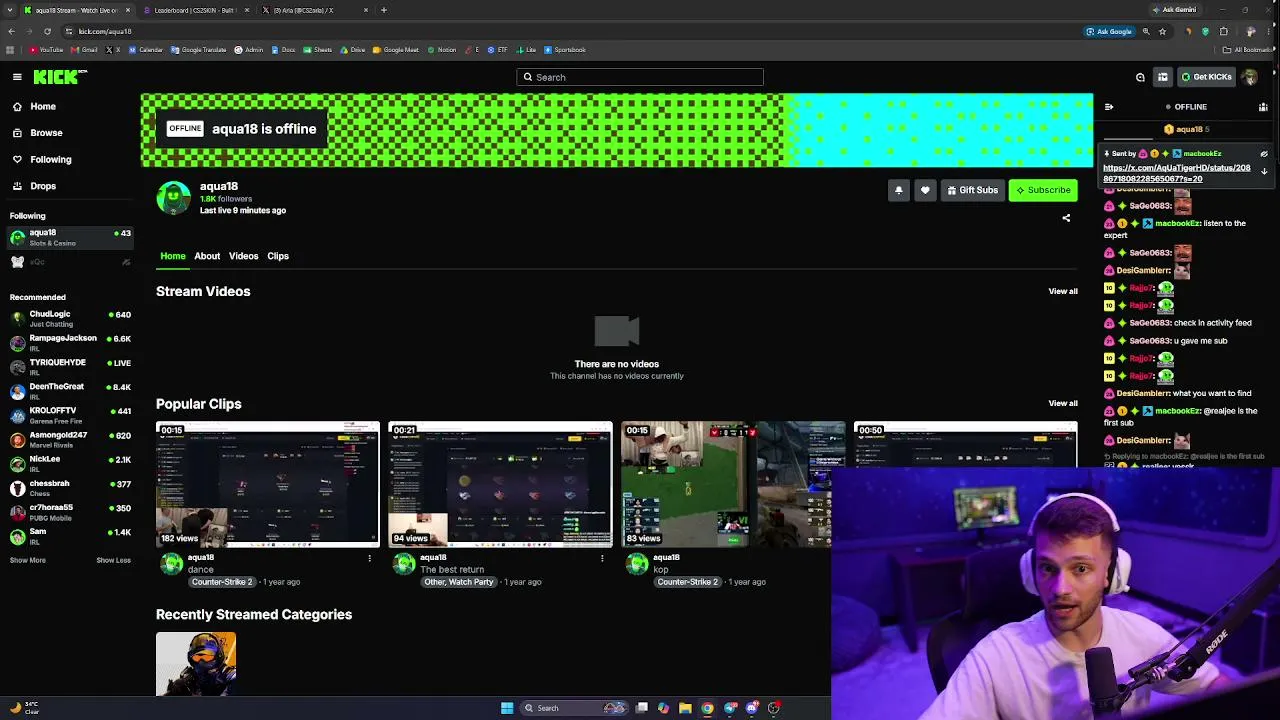Open the Windows Start menu
This screenshot has height=720, width=1280.
tap(507, 708)
